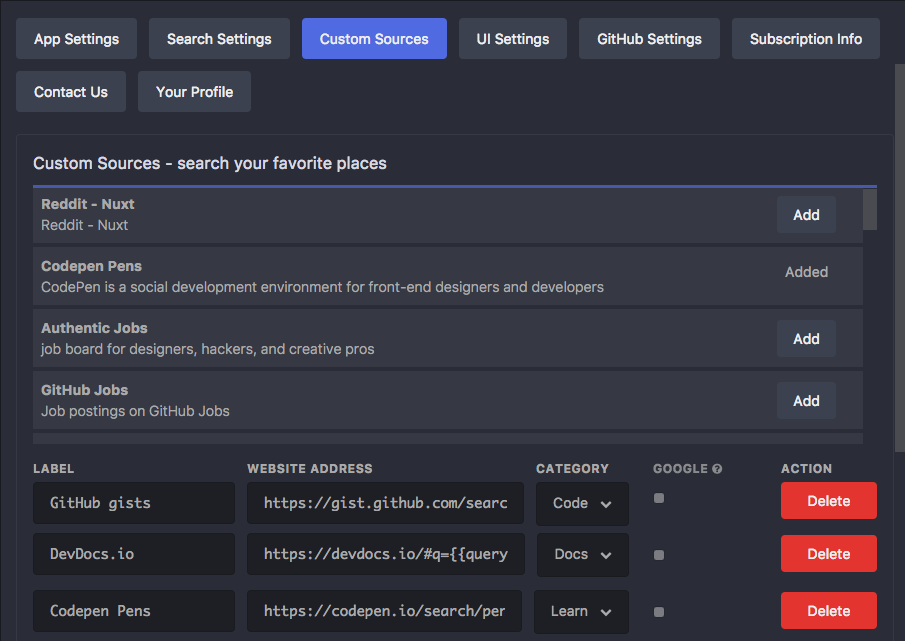Click the ACTION column header
This screenshot has width=905, height=641.
[x=806, y=468]
